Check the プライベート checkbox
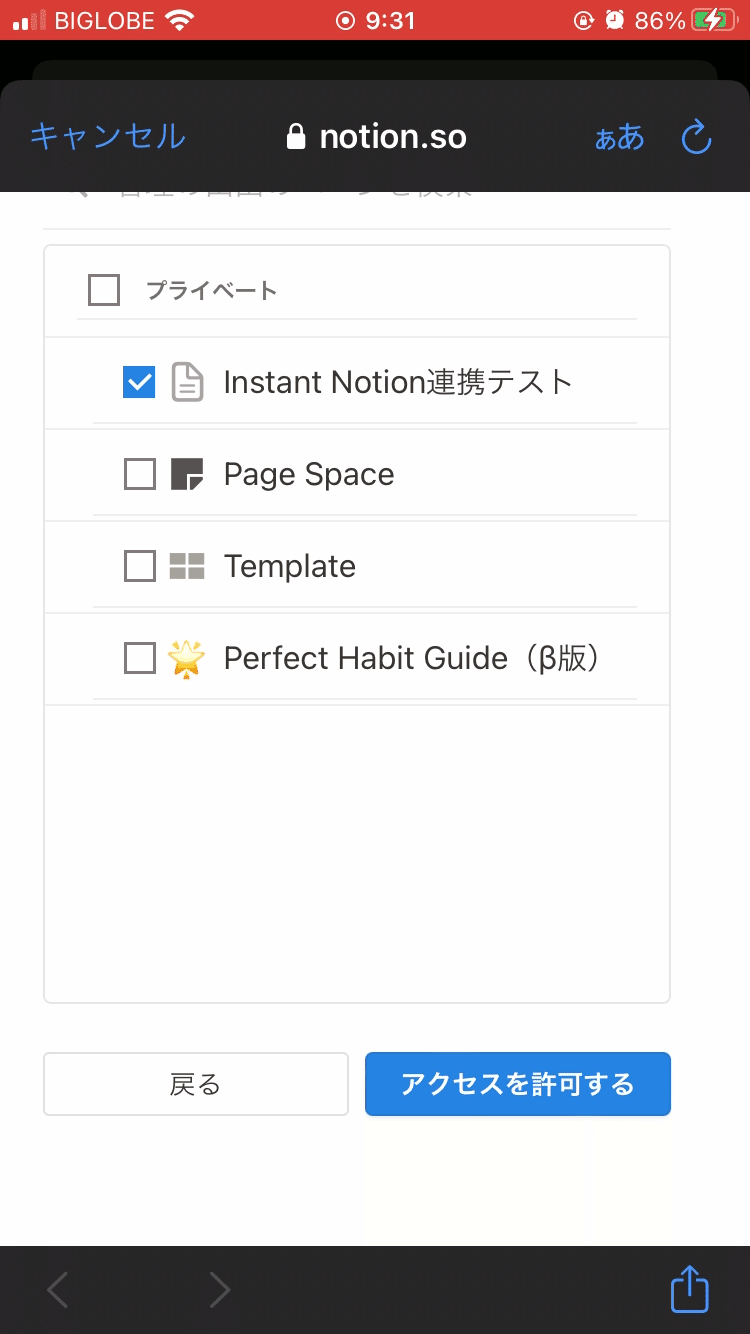The width and height of the screenshot is (750, 1334). [104, 290]
